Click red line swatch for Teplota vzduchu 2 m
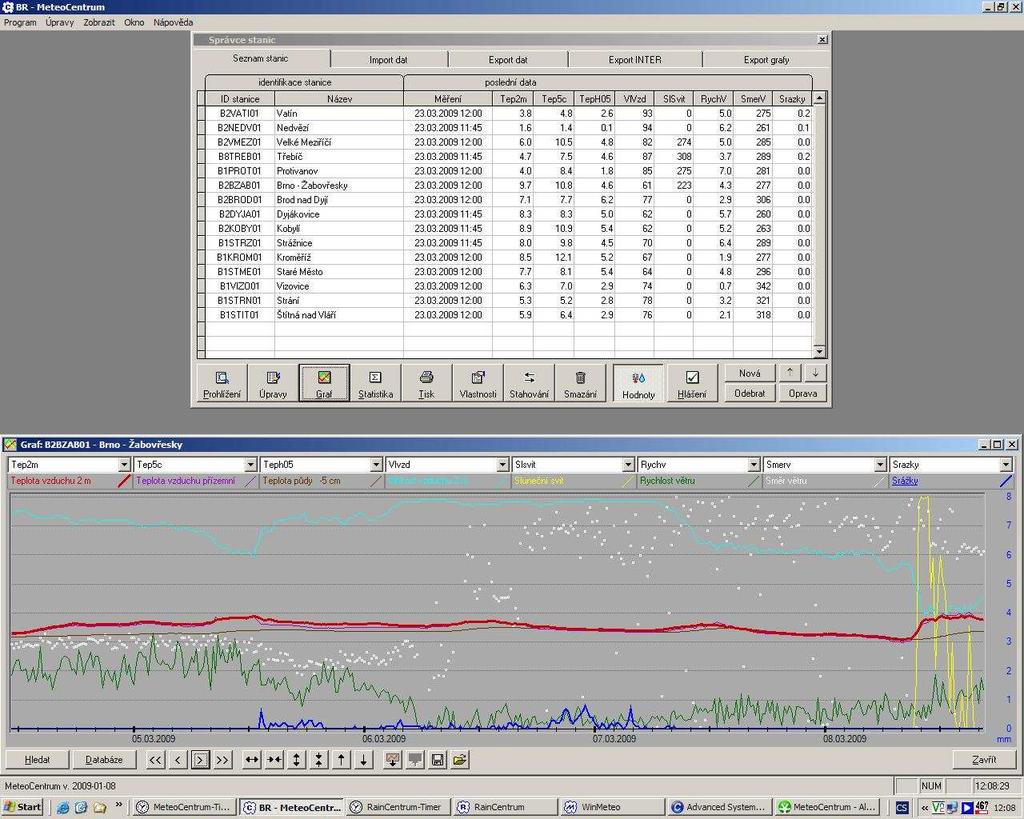 [x=124, y=481]
